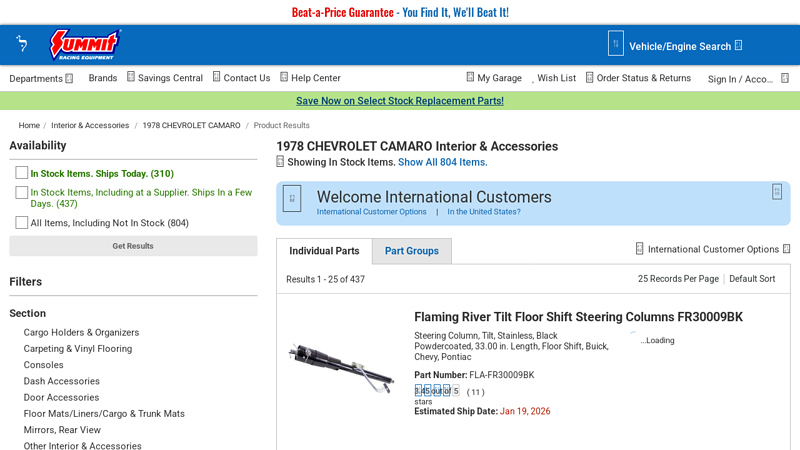Expand the Departments menu
The width and height of the screenshot is (800, 450).
(41, 78)
